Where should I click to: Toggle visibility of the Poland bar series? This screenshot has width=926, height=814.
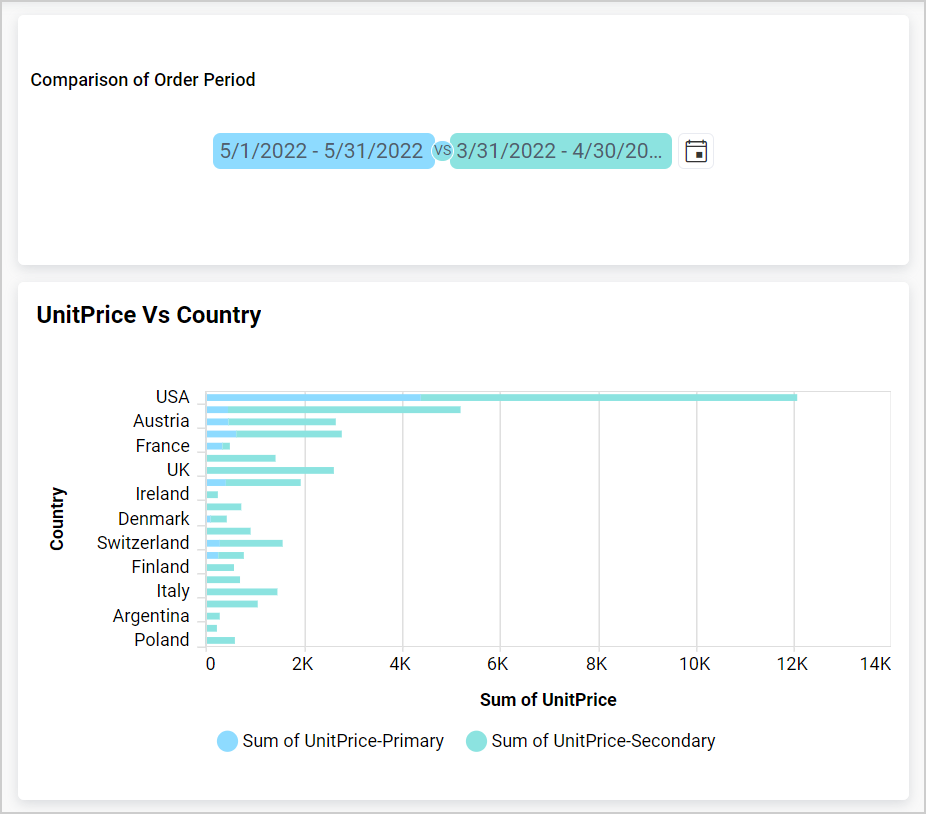pos(220,639)
